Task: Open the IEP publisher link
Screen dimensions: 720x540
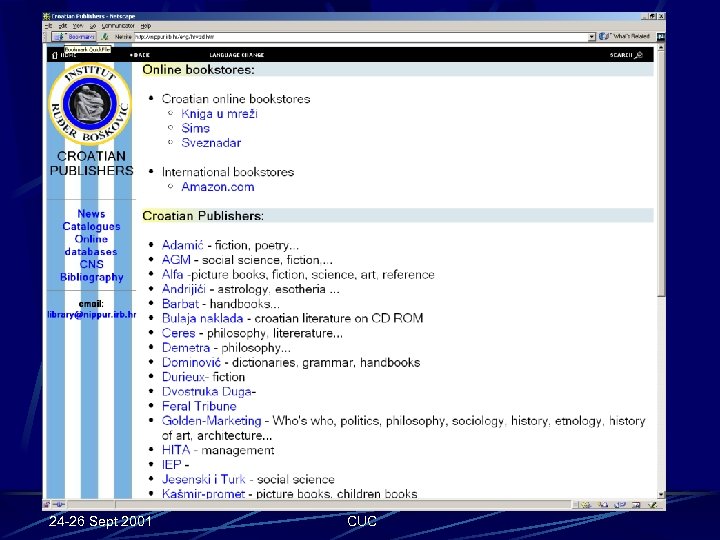Action: [x=172, y=465]
